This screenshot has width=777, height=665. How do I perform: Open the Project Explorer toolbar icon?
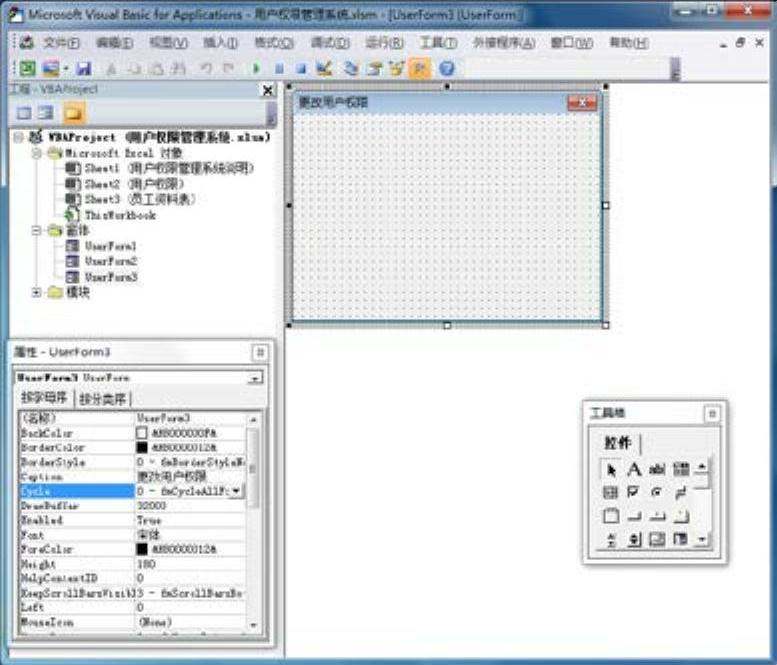(x=350, y=68)
